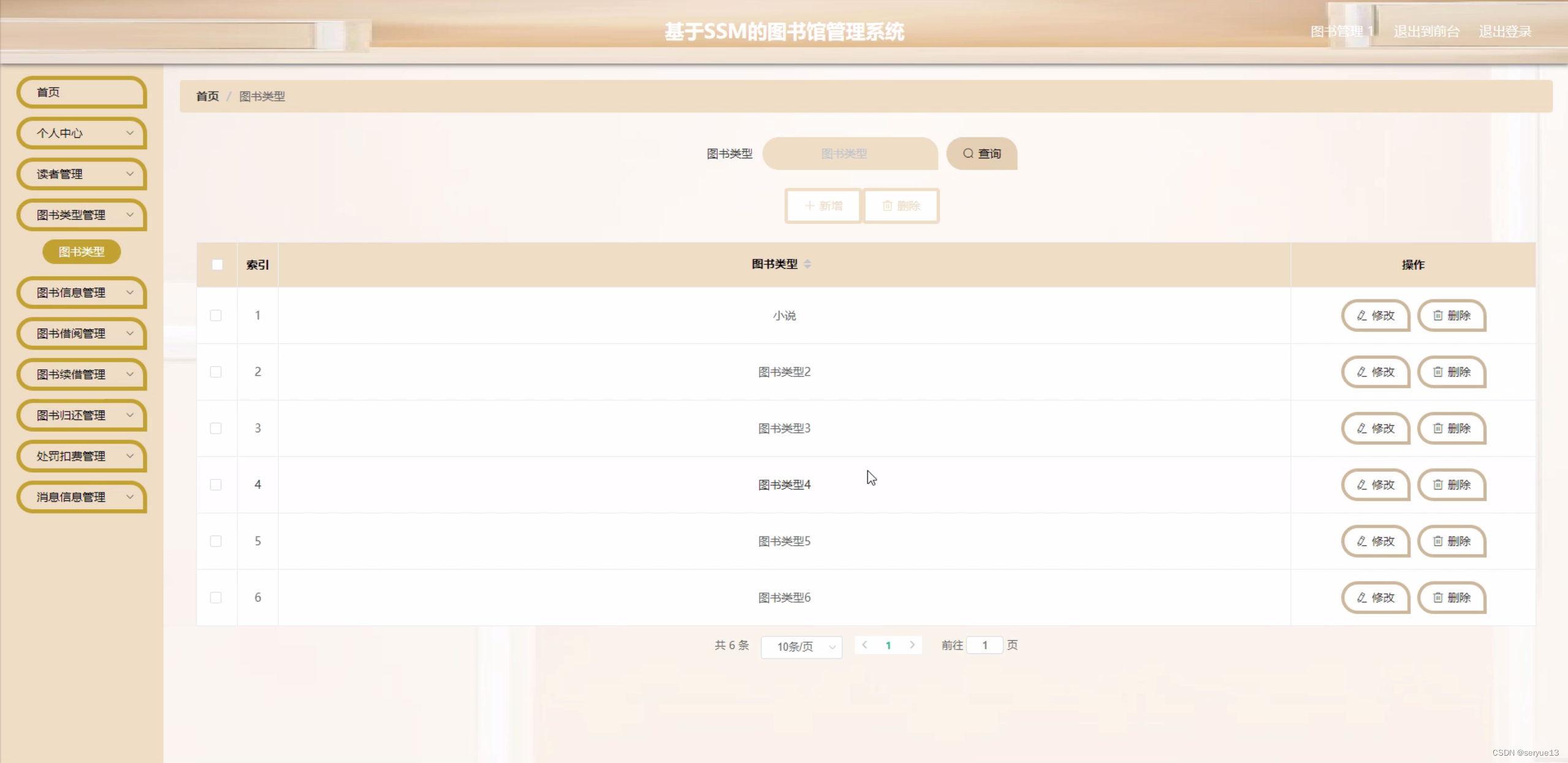Viewport: 1568px width, 763px height.
Task: Expand the 读者管理 sidebar menu
Action: [81, 174]
